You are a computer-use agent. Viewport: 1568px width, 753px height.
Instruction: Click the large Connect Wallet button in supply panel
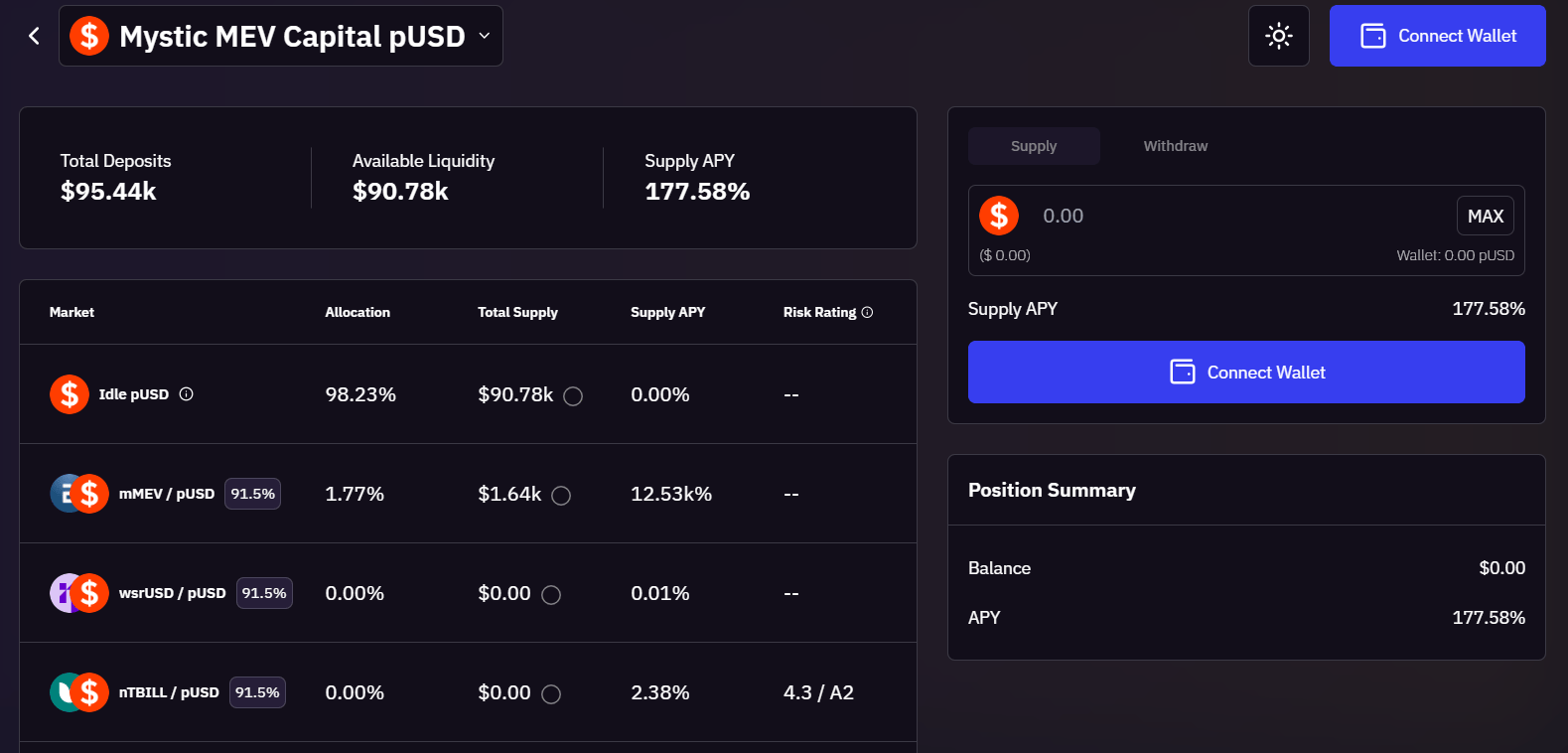(x=1246, y=373)
